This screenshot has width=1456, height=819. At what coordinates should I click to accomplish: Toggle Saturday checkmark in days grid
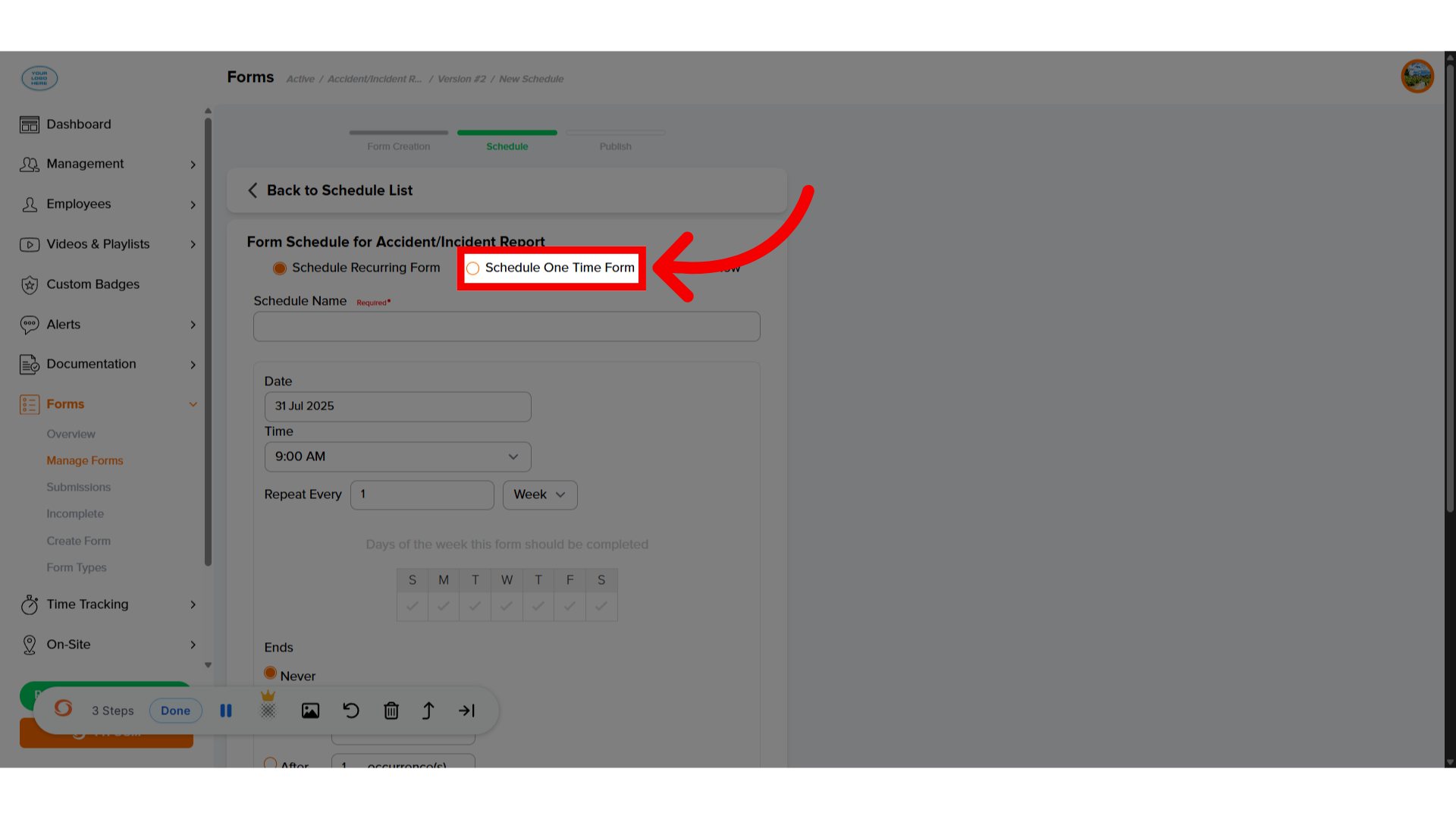[x=601, y=606]
